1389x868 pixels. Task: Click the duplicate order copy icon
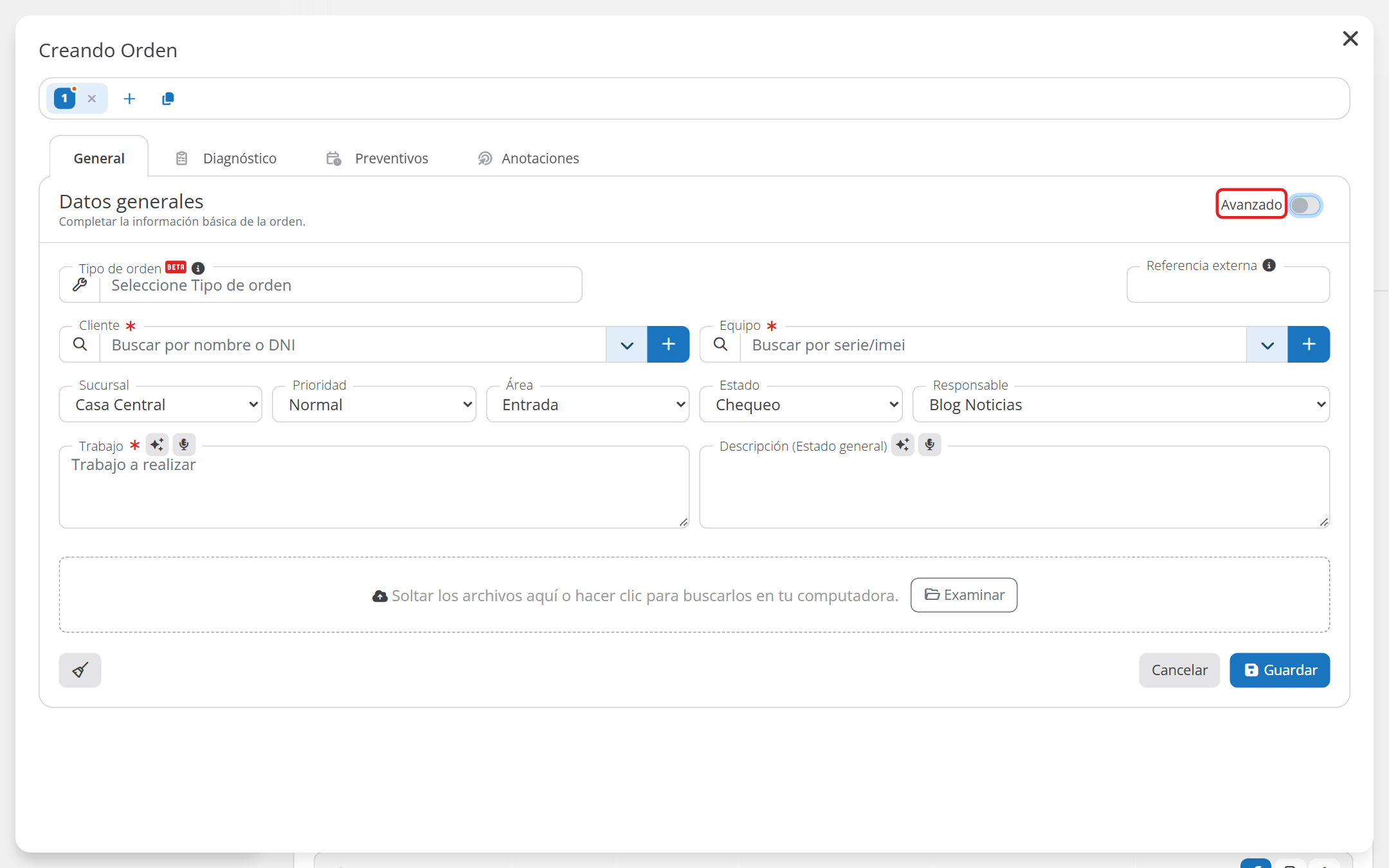pyautogui.click(x=168, y=98)
